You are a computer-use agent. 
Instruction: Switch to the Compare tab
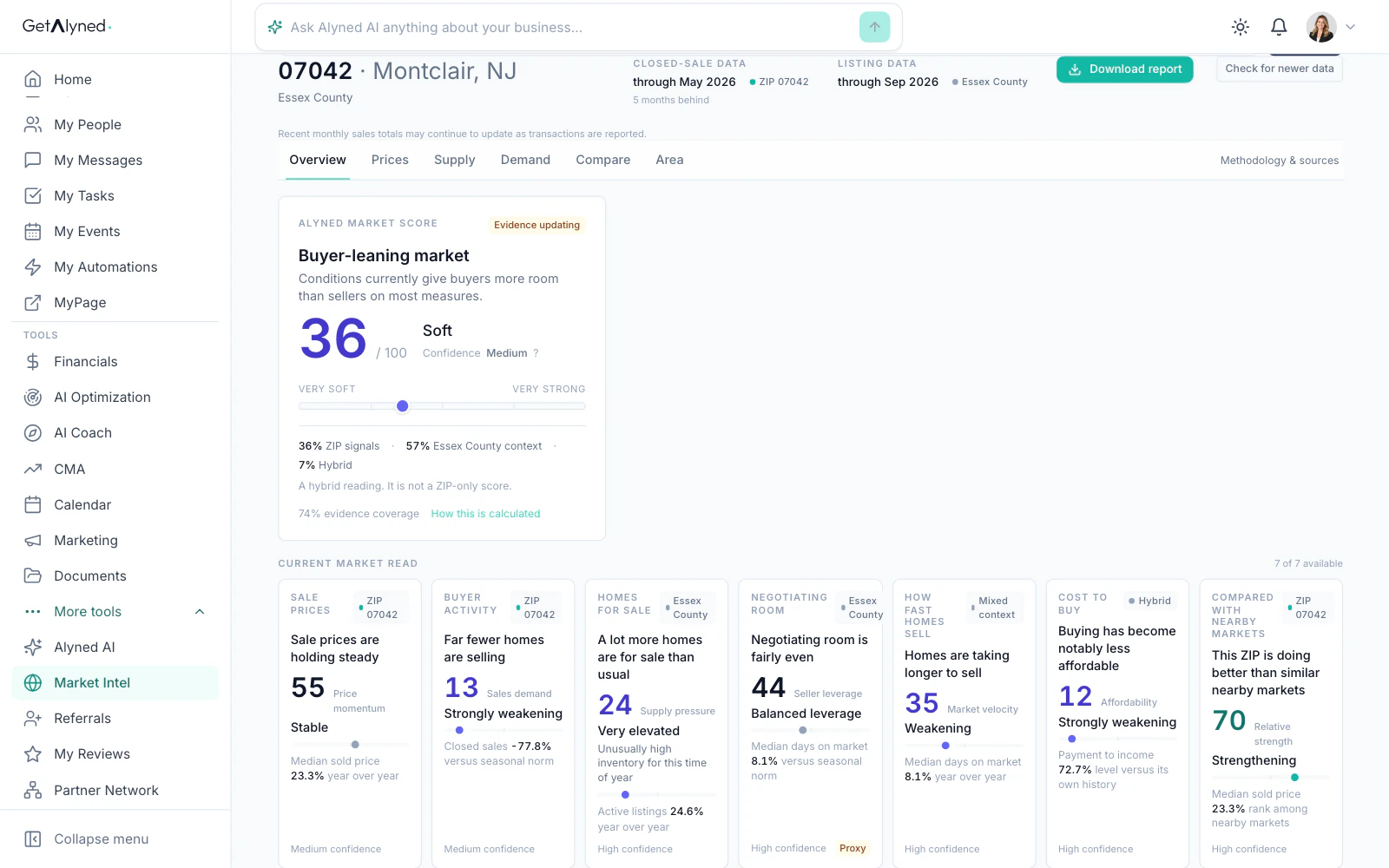tap(603, 160)
